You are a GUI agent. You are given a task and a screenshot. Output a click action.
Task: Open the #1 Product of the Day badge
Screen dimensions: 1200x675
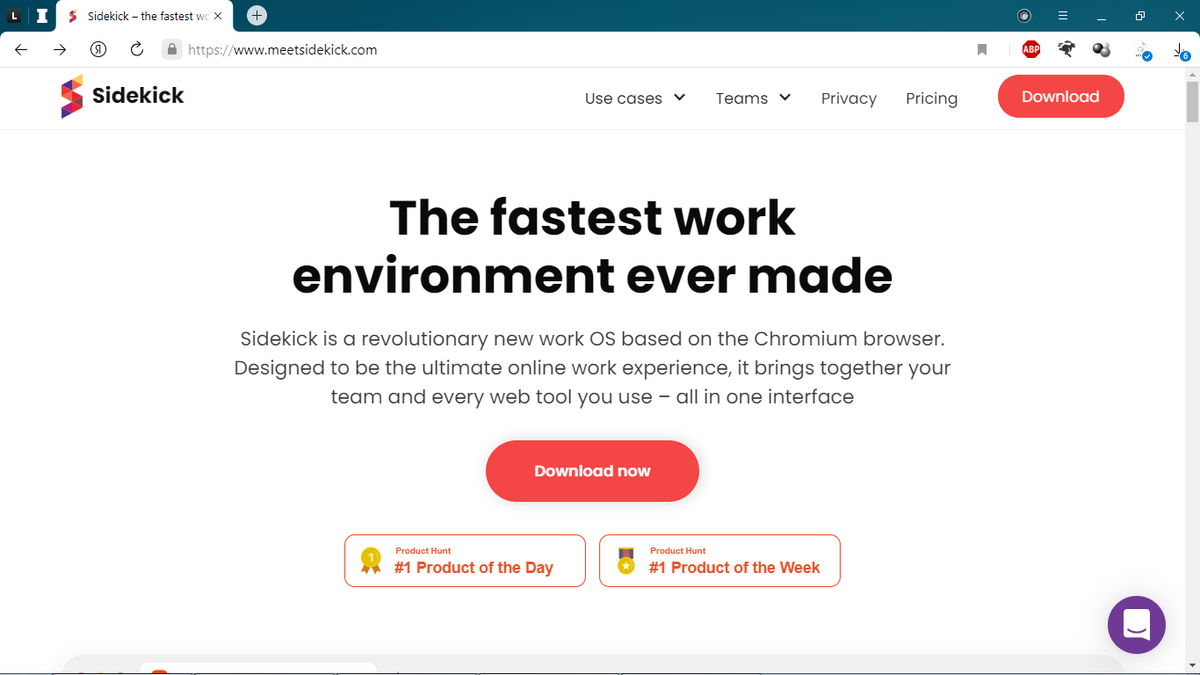pos(465,561)
